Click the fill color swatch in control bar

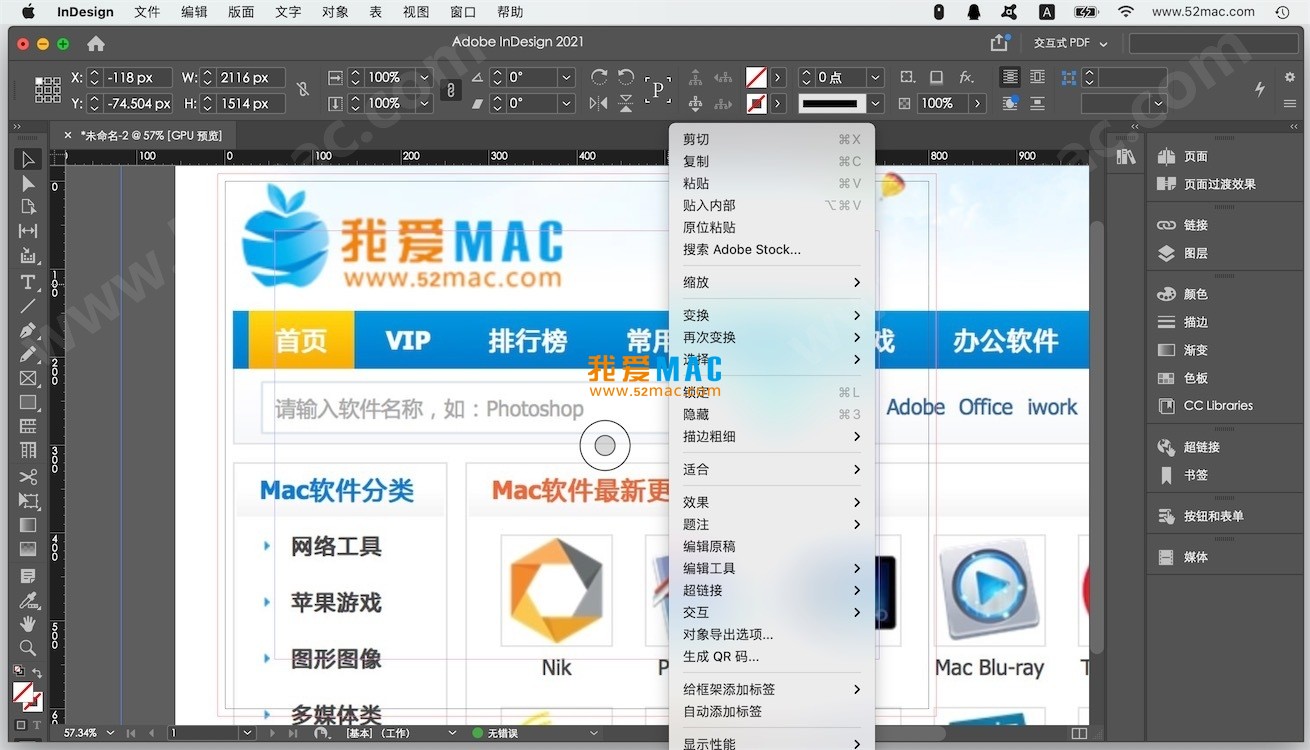pyautogui.click(x=756, y=77)
